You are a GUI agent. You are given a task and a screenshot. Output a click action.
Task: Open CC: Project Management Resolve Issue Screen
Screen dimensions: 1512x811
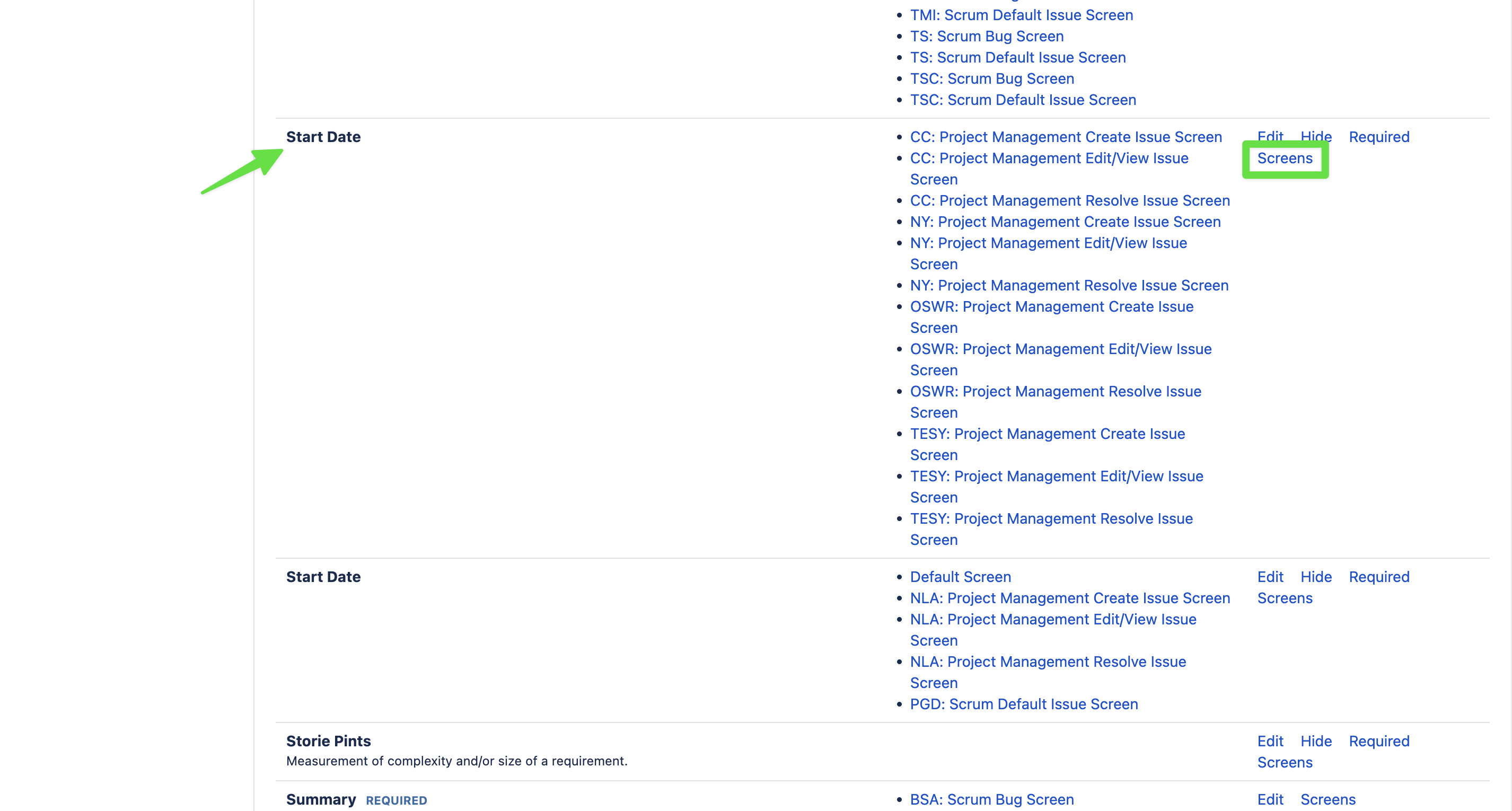[1069, 201]
